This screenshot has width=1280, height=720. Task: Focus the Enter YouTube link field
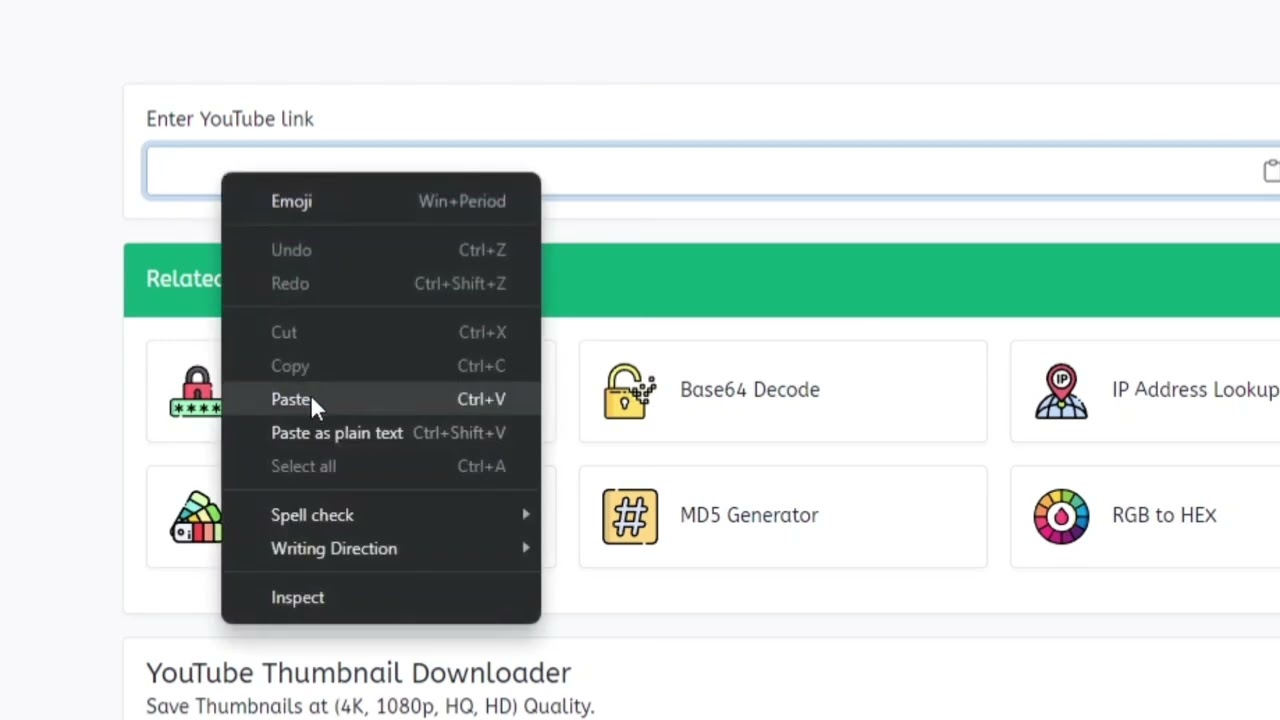712,171
